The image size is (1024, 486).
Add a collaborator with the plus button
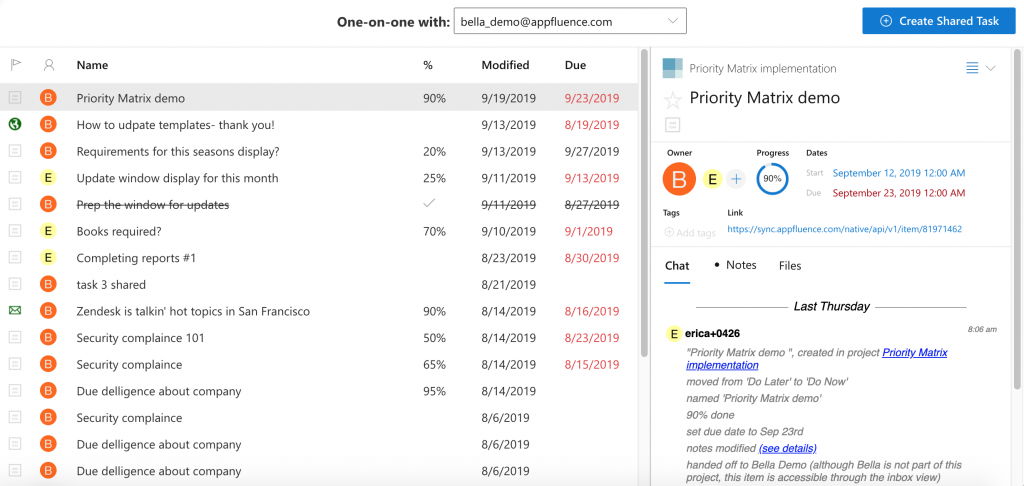(x=736, y=179)
